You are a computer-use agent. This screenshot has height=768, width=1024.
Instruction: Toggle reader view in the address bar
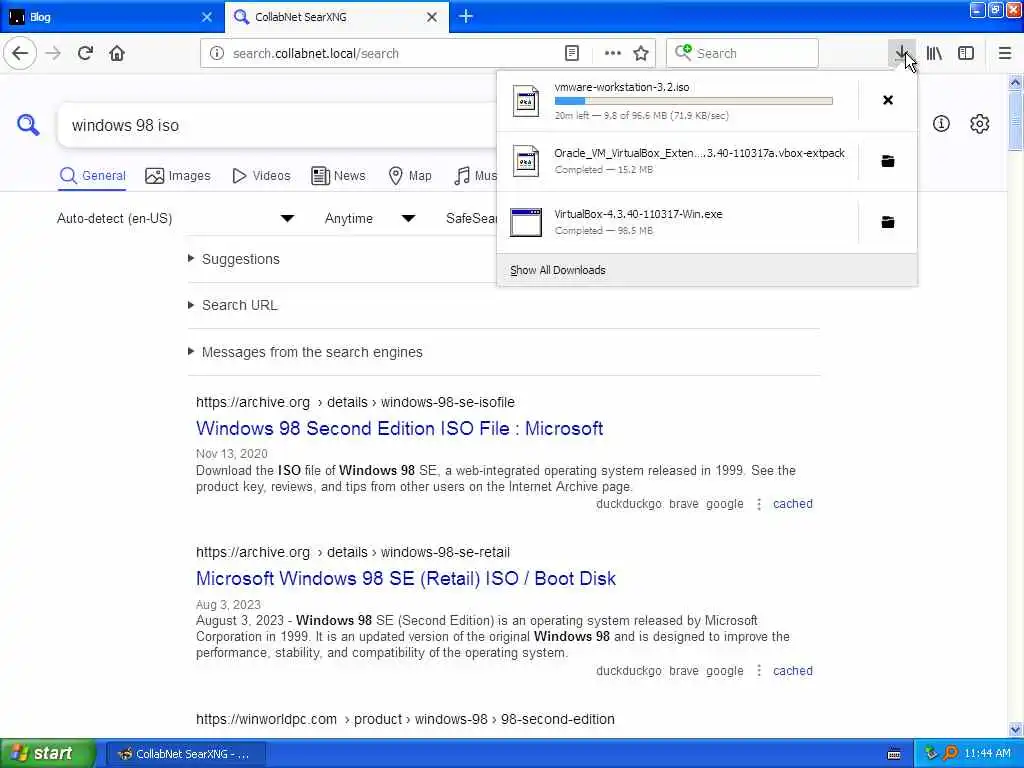(x=571, y=53)
